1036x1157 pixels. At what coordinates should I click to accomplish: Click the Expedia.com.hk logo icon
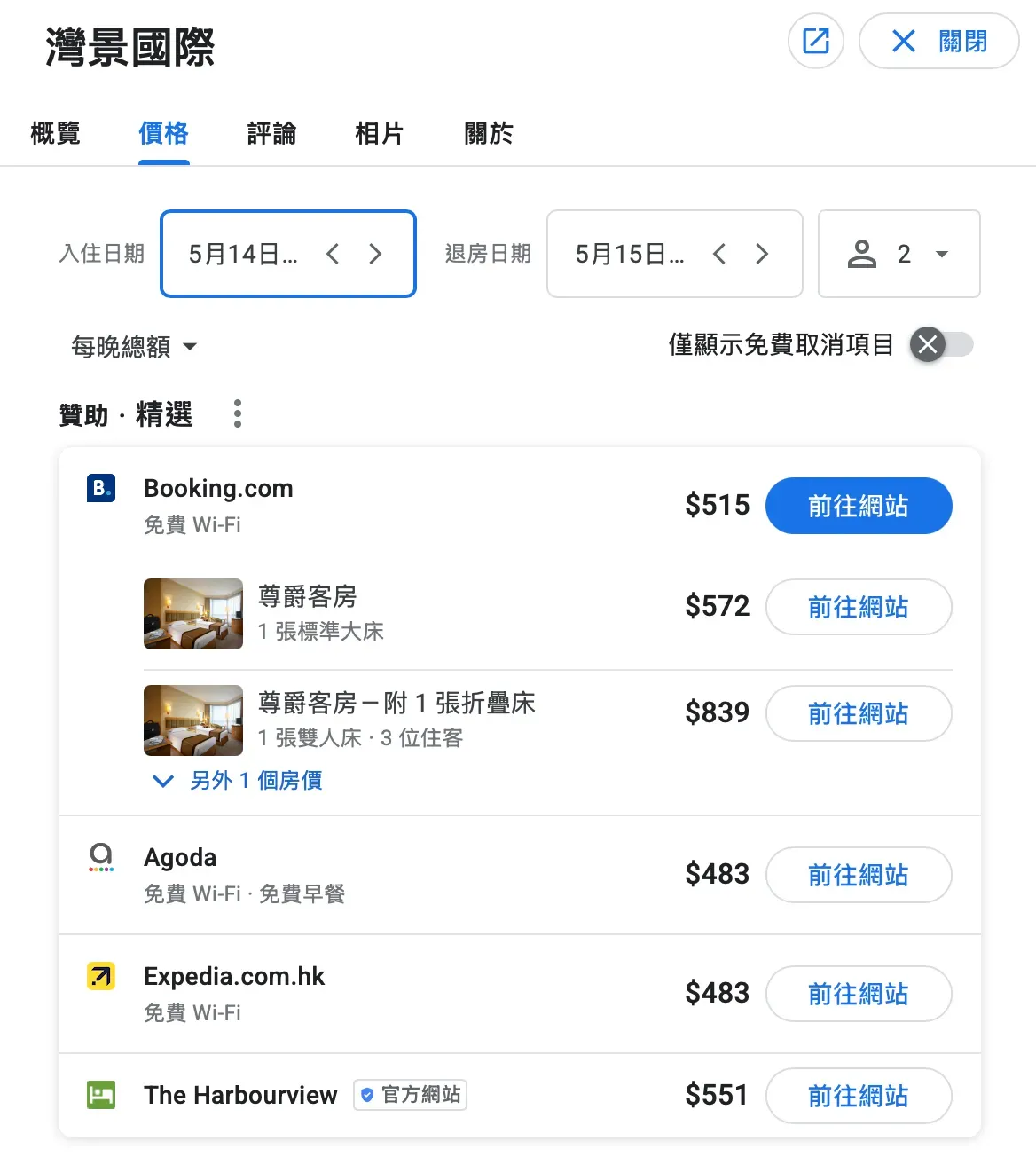click(101, 976)
